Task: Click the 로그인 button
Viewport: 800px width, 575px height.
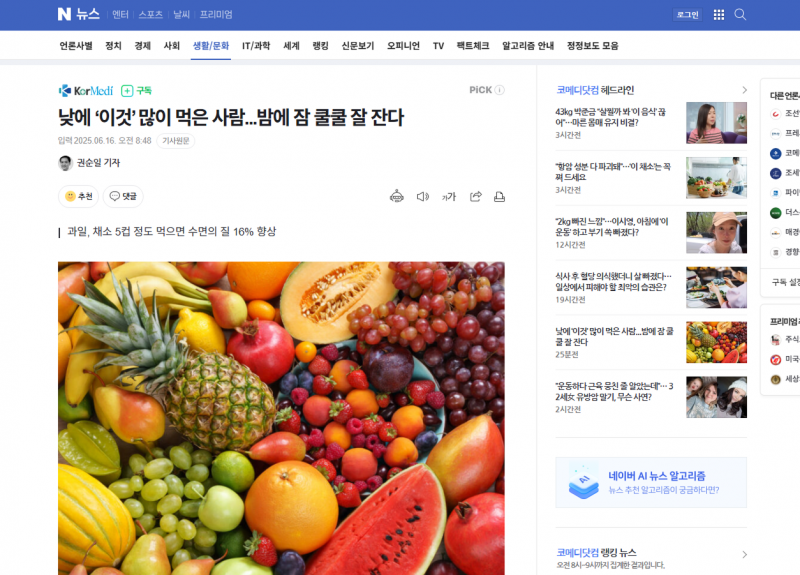Action: coord(687,15)
